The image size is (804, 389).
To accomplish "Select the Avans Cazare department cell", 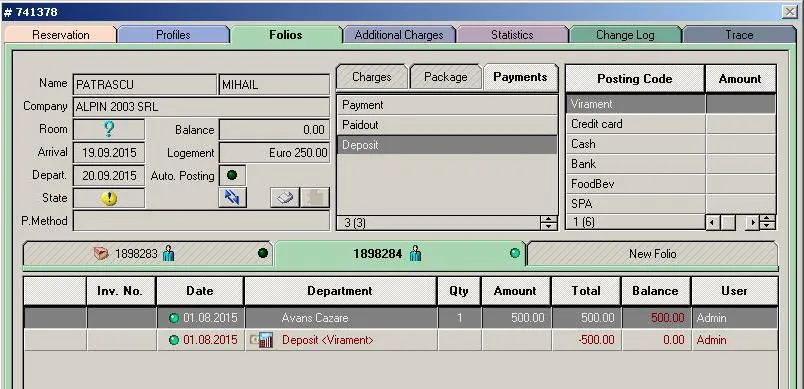I will pyautogui.click(x=340, y=318).
